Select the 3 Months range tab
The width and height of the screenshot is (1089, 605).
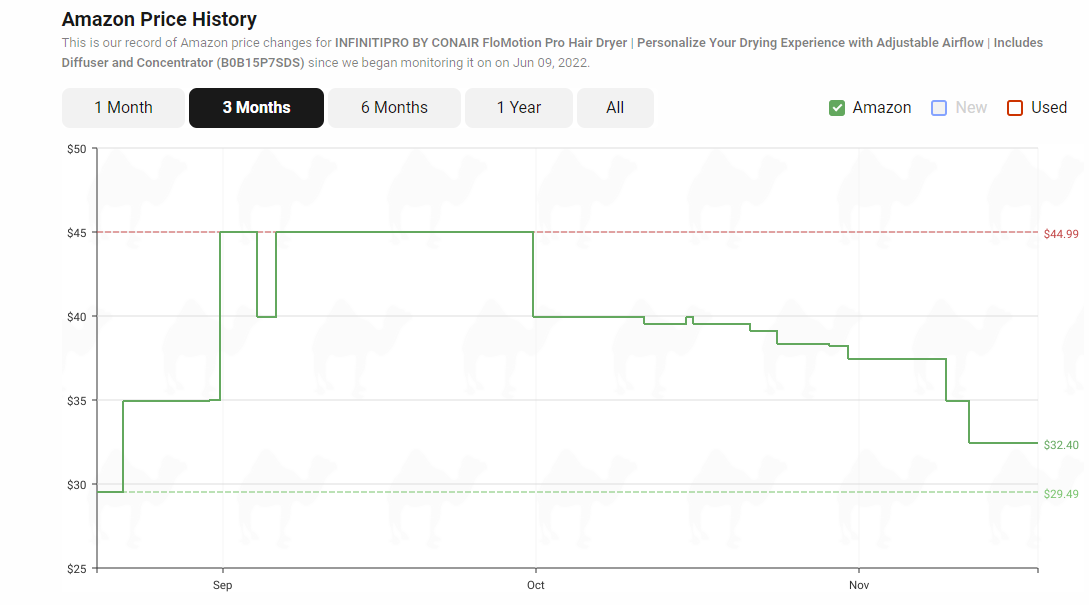click(256, 108)
